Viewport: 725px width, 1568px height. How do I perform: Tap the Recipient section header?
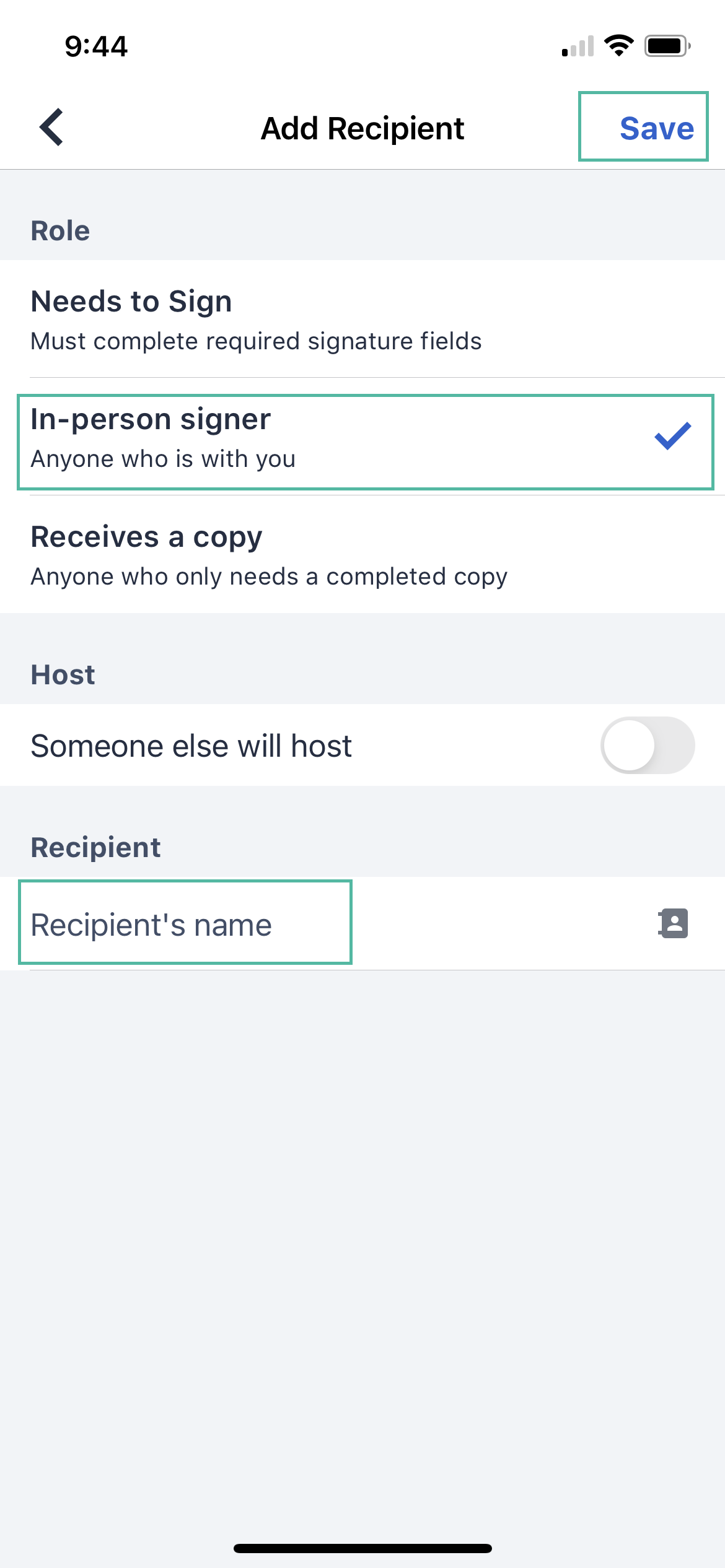[x=95, y=847]
